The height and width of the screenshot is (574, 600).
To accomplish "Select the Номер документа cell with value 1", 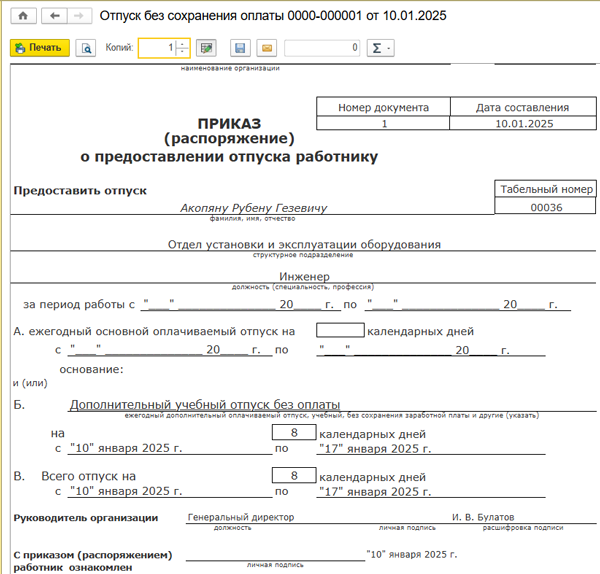I will 383,124.
